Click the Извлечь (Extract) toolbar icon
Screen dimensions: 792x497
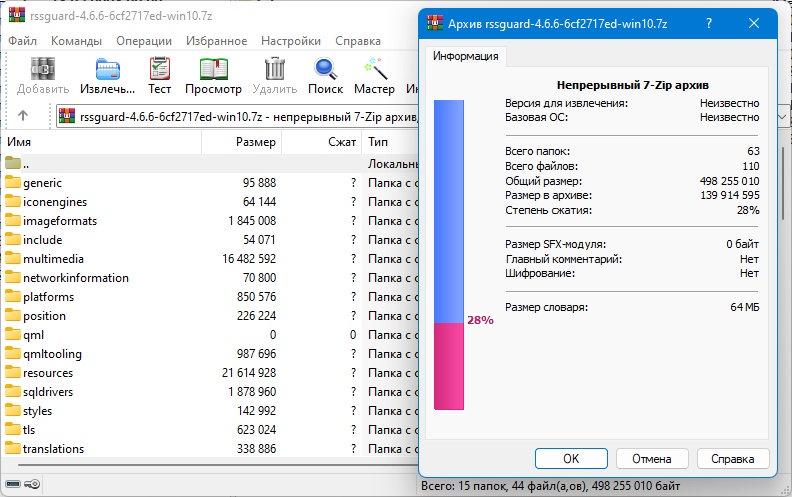click(108, 69)
